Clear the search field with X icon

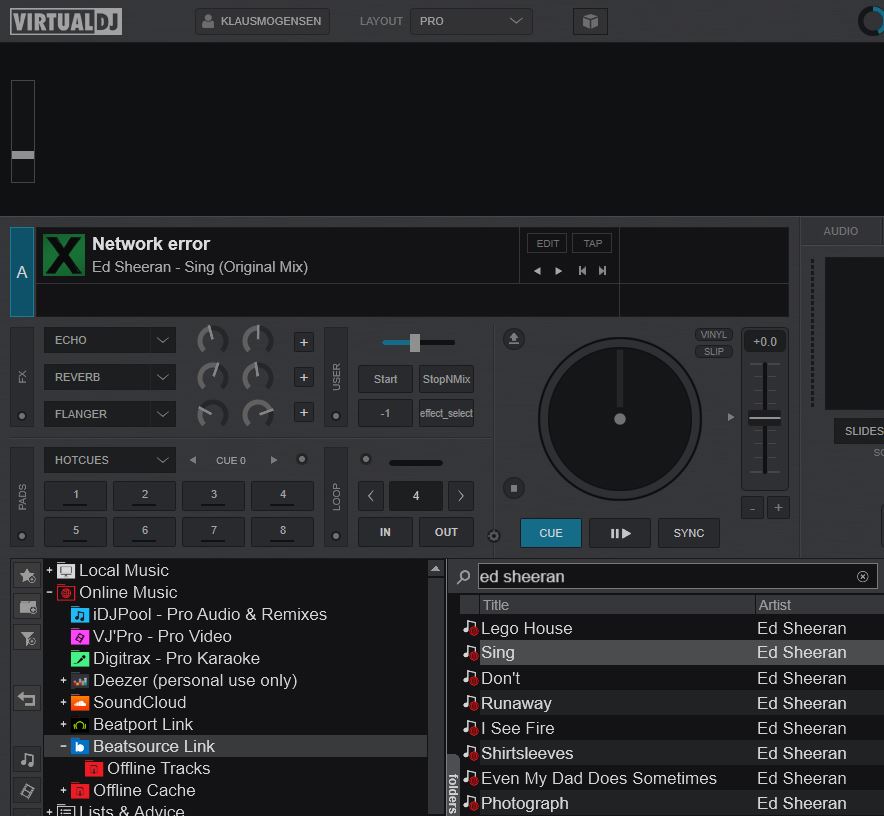tap(863, 576)
